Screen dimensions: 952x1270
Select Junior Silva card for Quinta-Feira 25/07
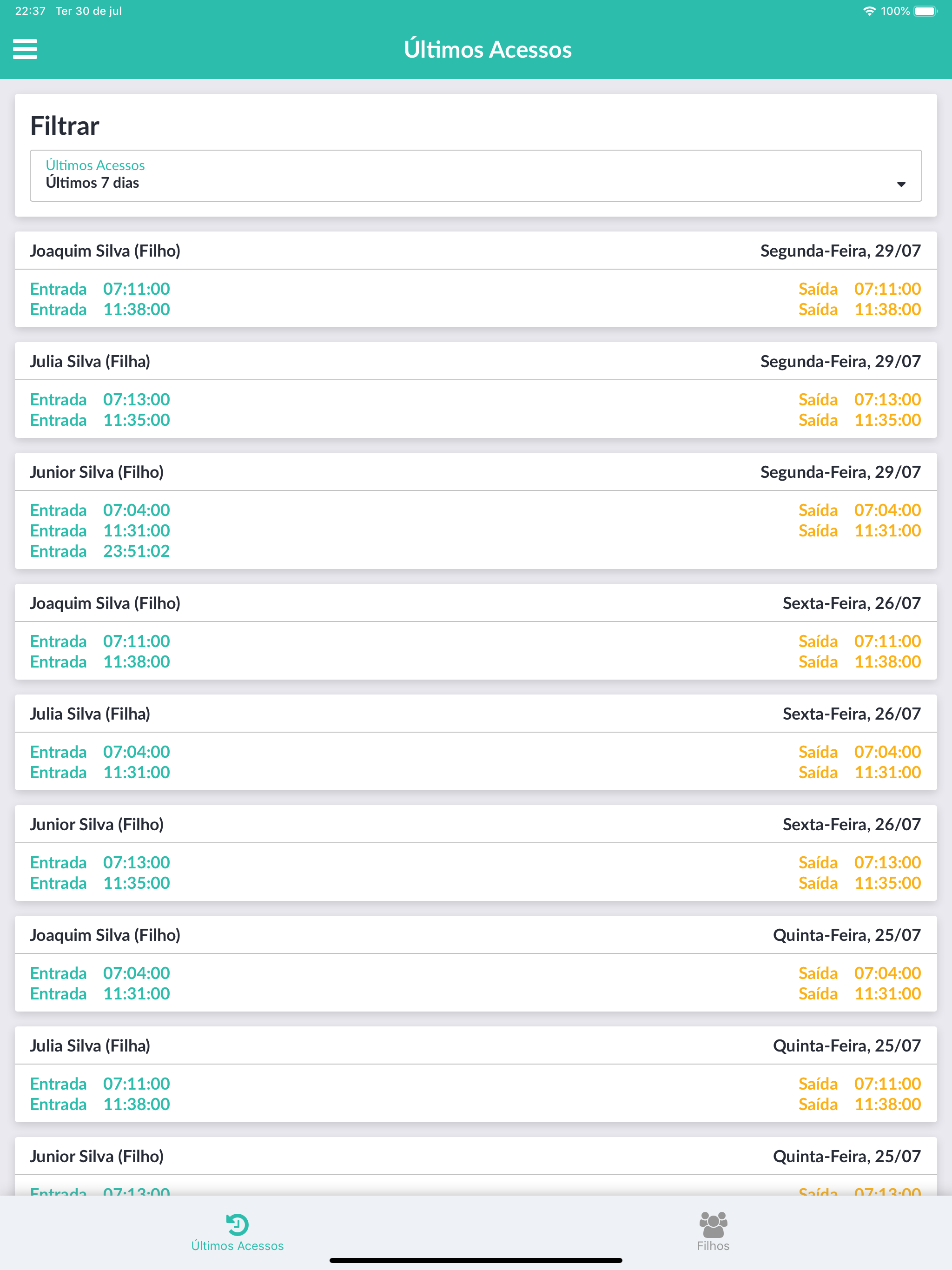point(476,1167)
